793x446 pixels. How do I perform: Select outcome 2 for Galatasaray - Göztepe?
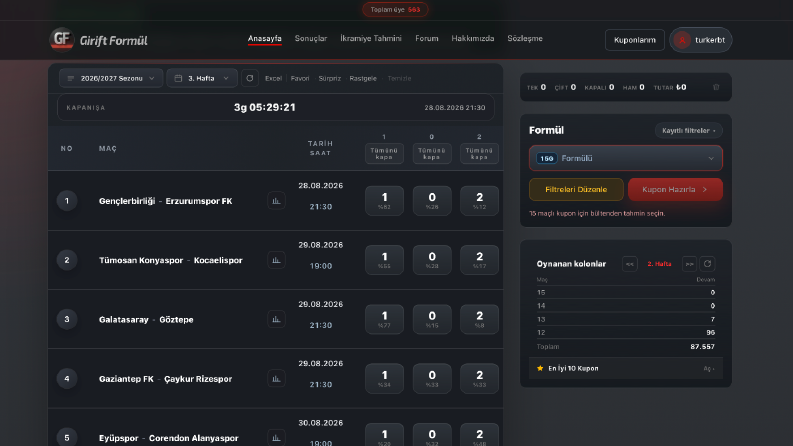[x=479, y=319]
